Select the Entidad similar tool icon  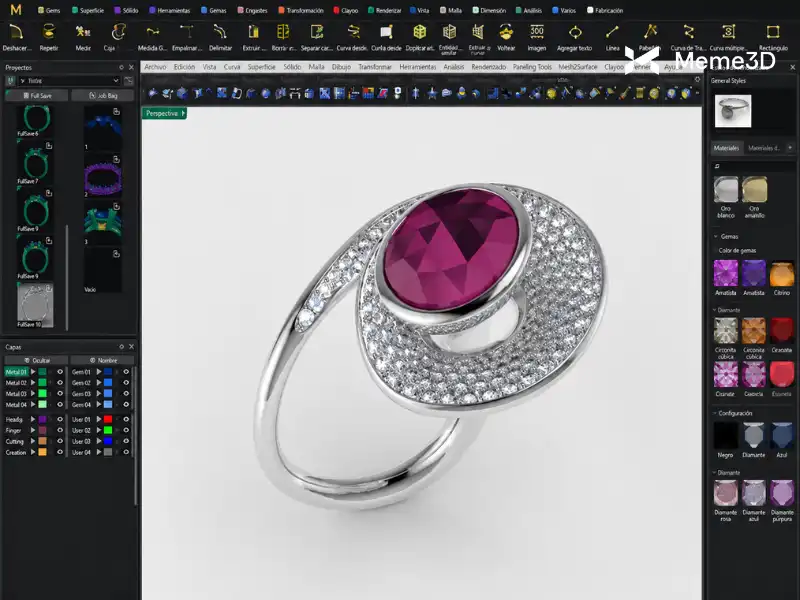(x=449, y=32)
